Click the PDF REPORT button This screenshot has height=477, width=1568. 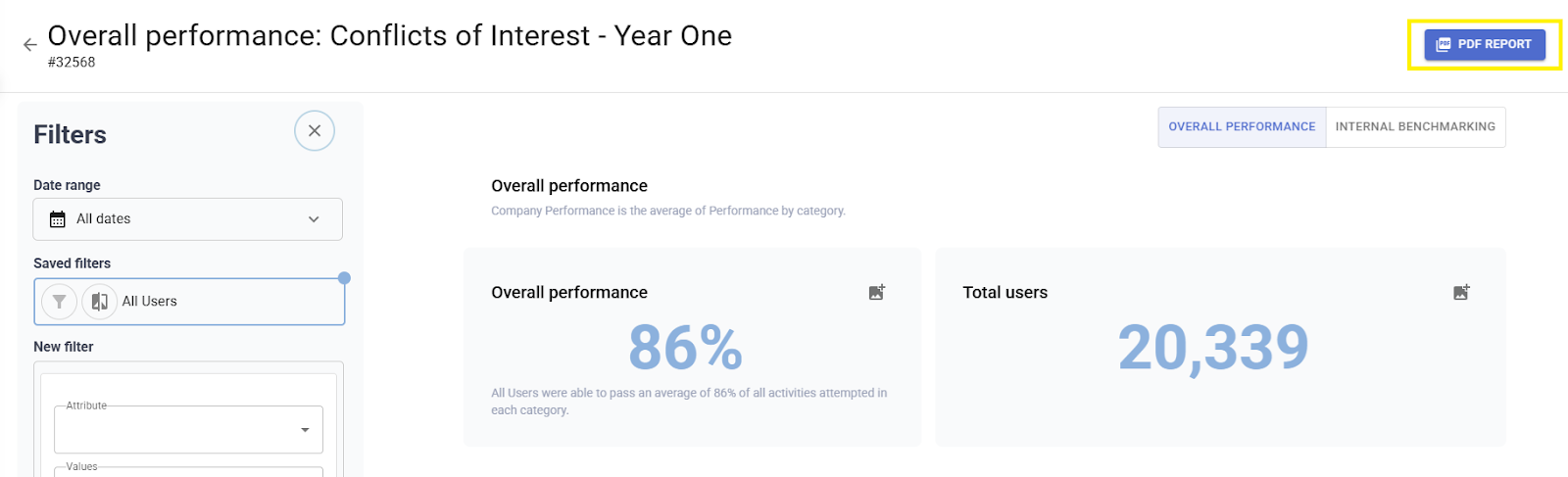click(x=1484, y=44)
